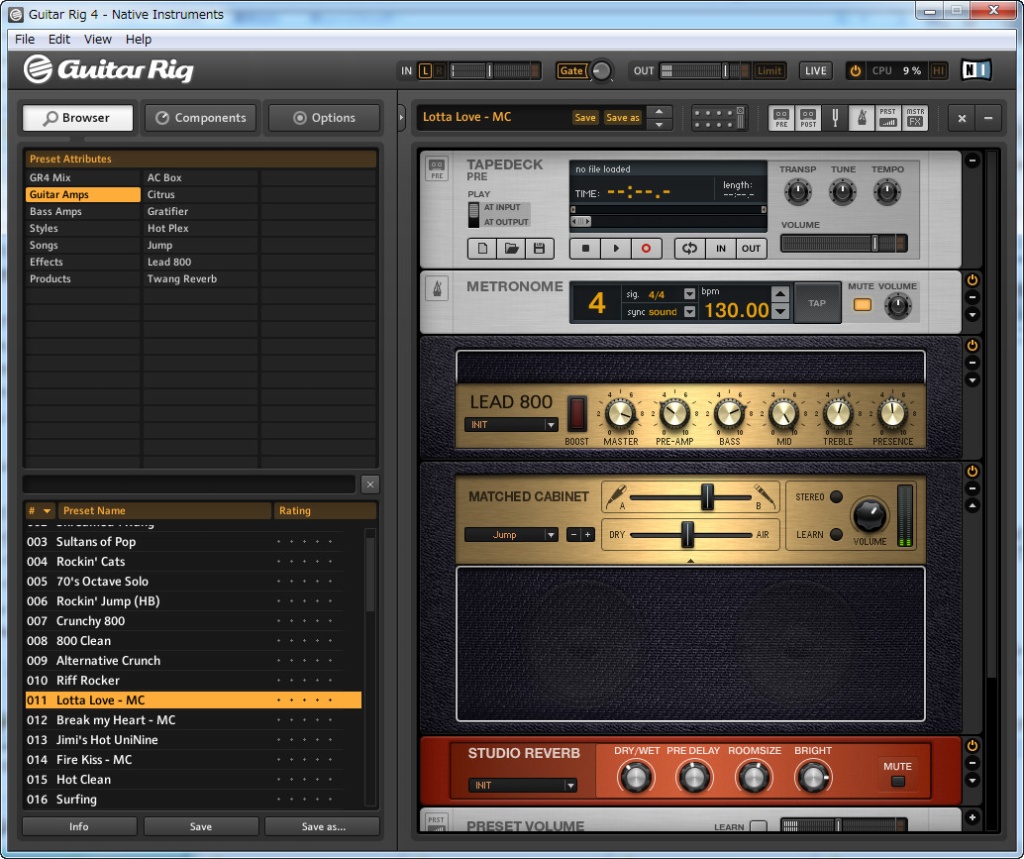Increase the metronome bpm value

(x=780, y=294)
